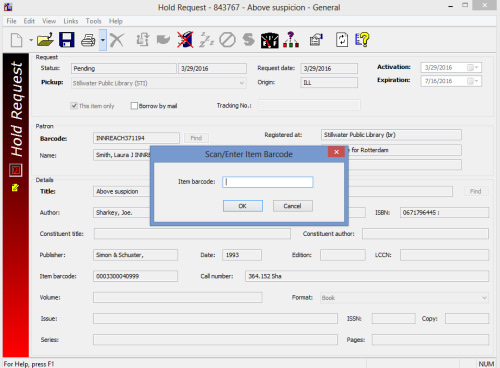The width and height of the screenshot is (500, 368).
Task: Expand the Format dropdown
Action: (484, 298)
